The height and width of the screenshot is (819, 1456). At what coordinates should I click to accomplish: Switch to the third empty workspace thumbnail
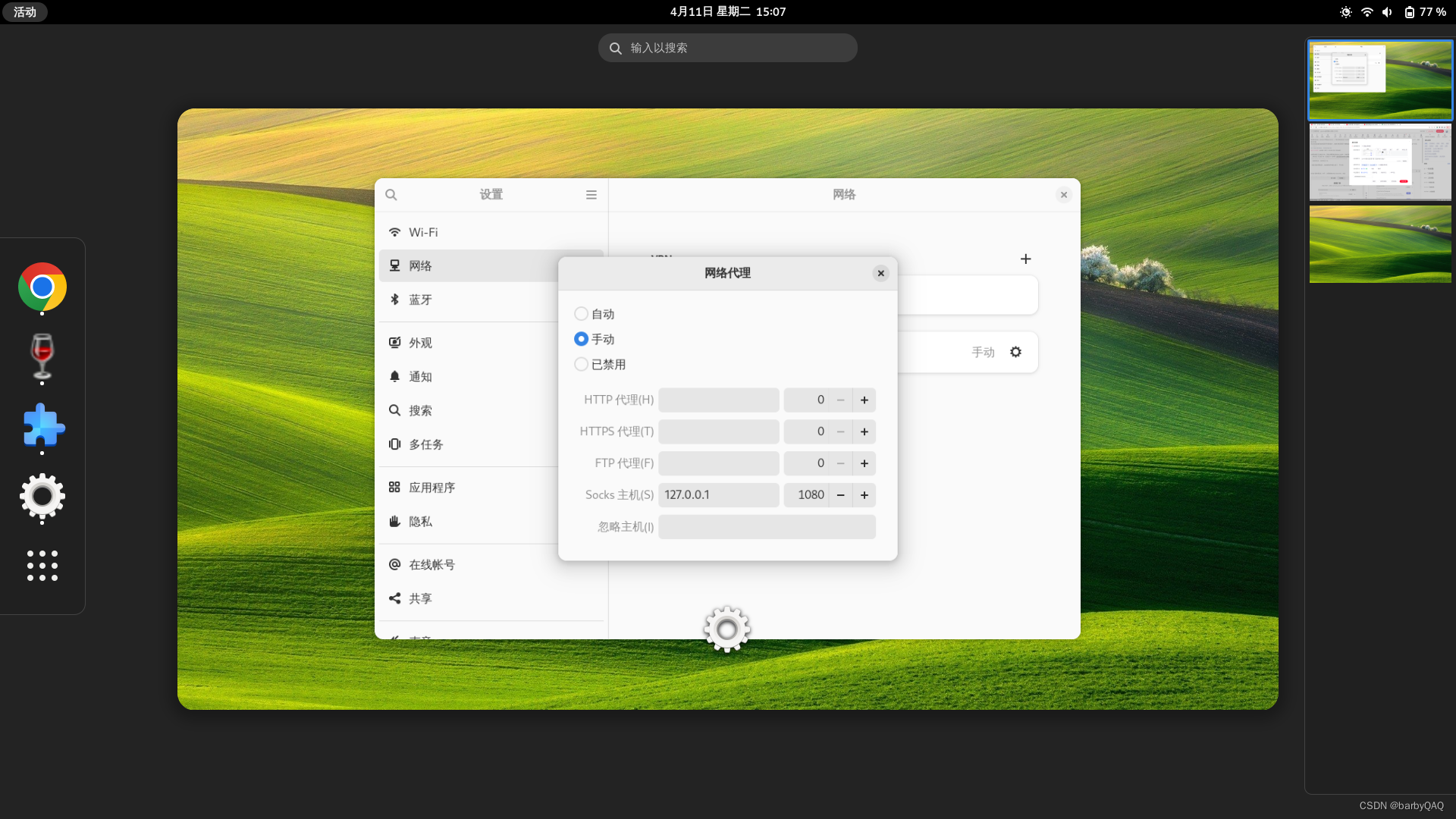(x=1380, y=244)
